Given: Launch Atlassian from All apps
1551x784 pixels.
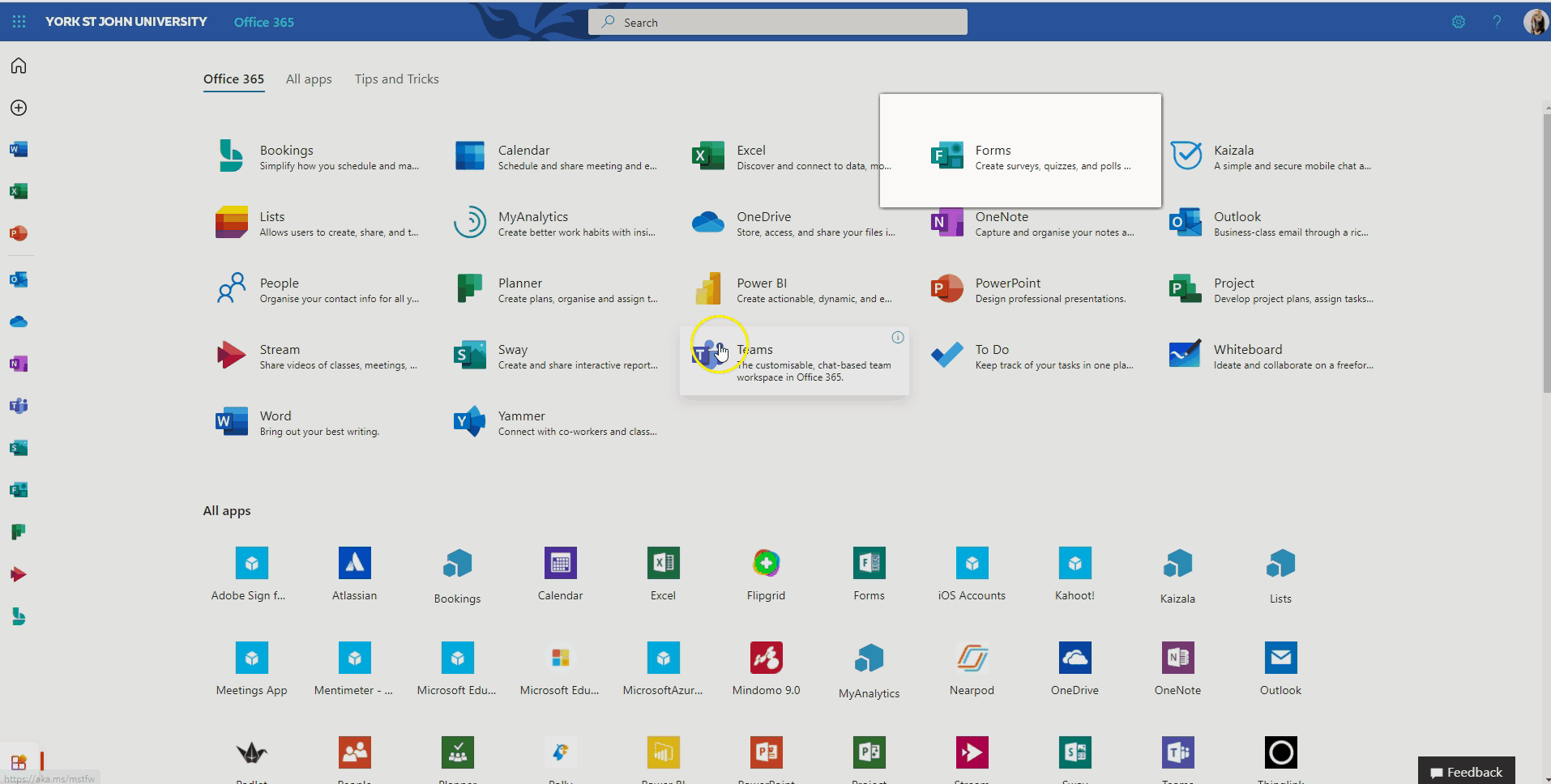Looking at the screenshot, I should click(x=354, y=573).
